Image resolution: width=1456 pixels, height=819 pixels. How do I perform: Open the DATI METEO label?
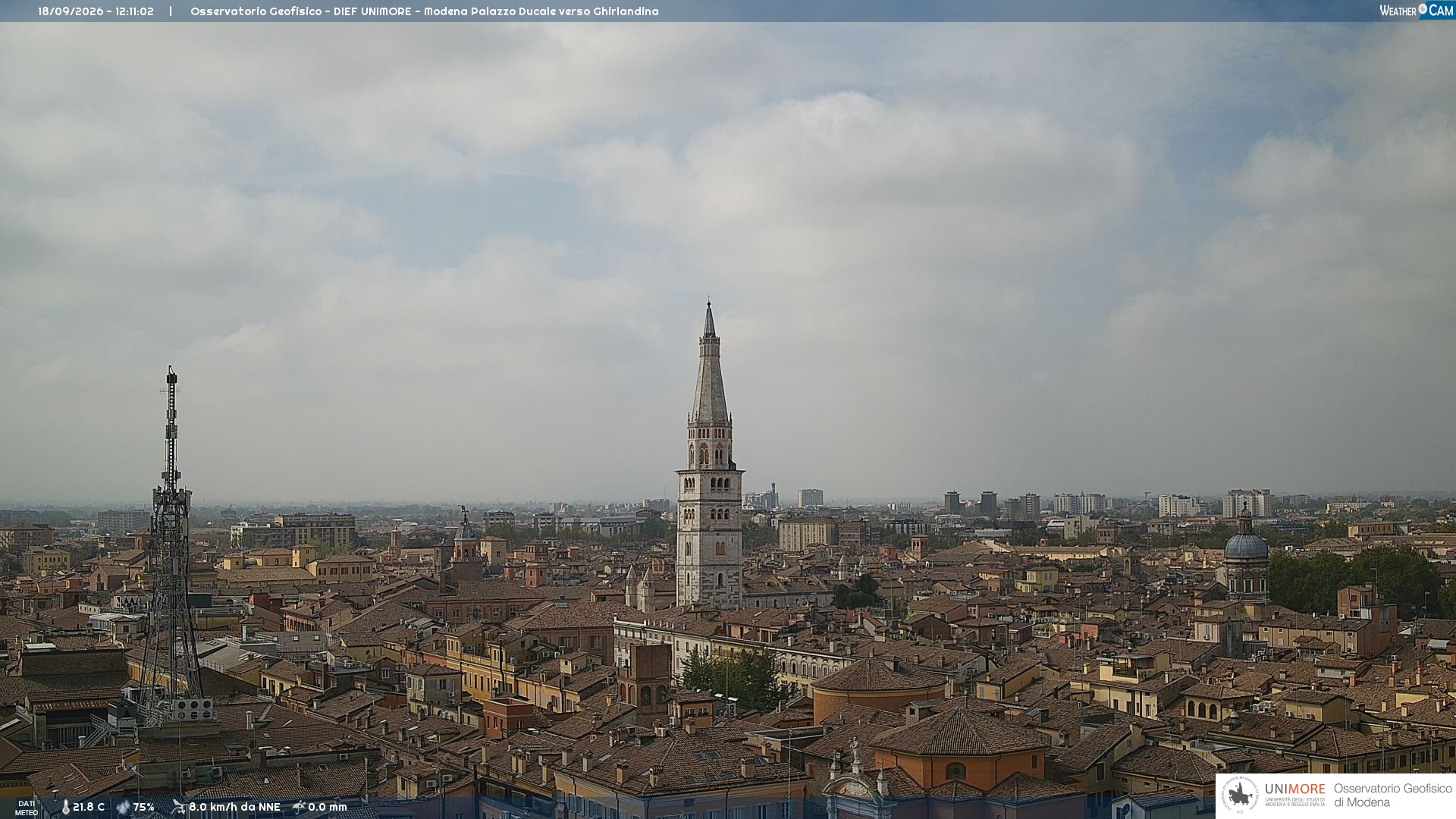pos(27,808)
